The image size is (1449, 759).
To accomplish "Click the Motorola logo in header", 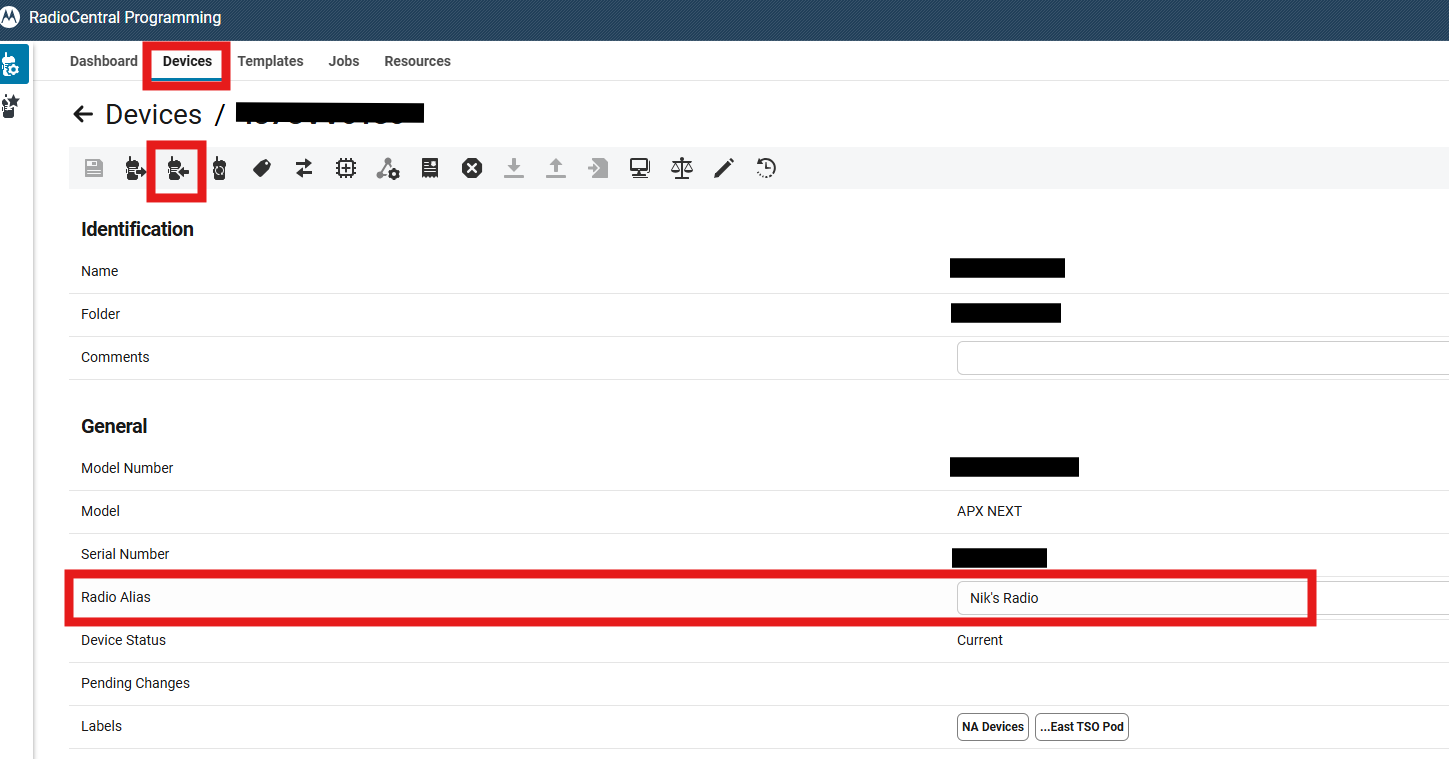I will 11,18.
